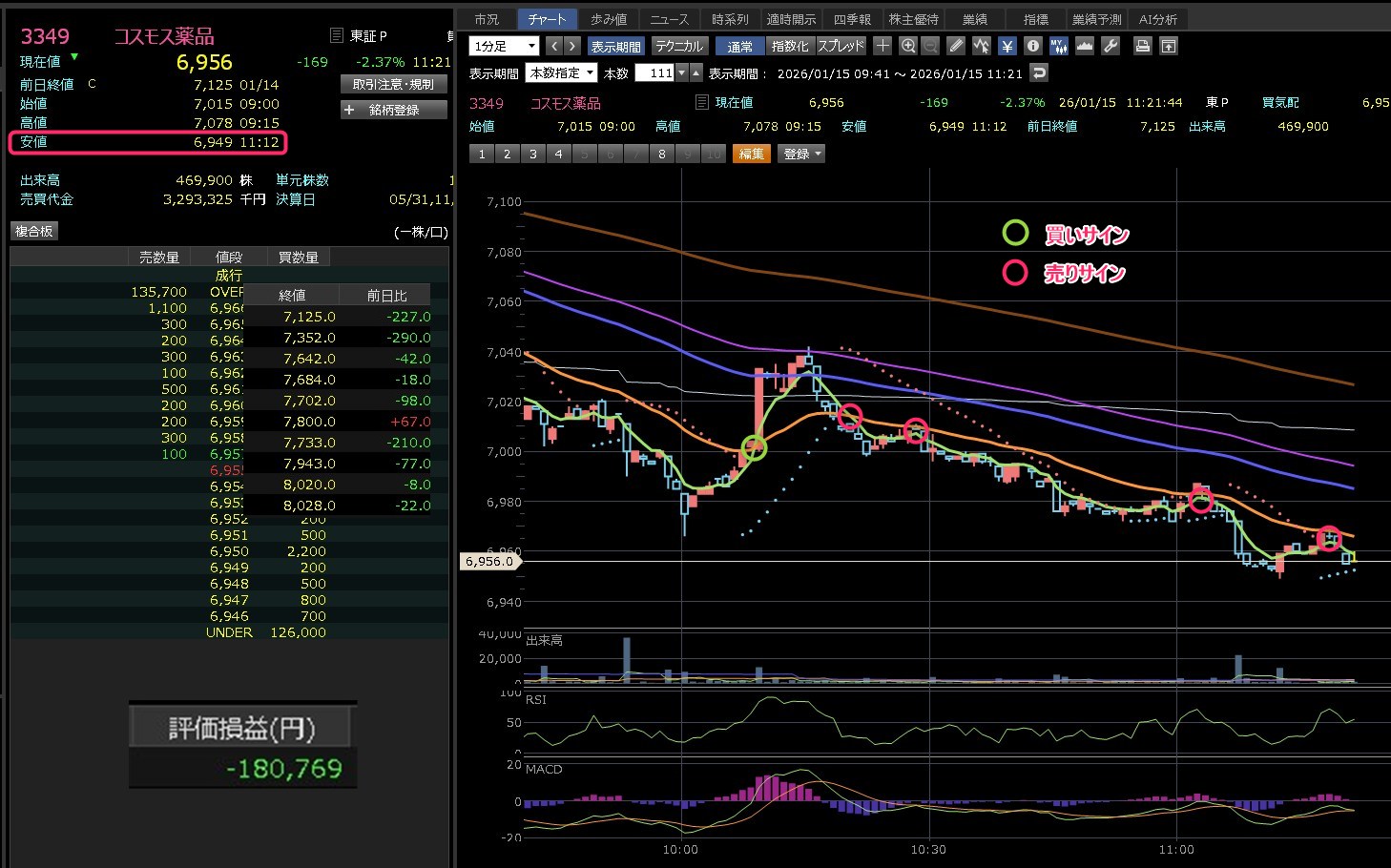Click the wrench chart settings icon
The width and height of the screenshot is (1391, 868).
pyautogui.click(x=1111, y=46)
